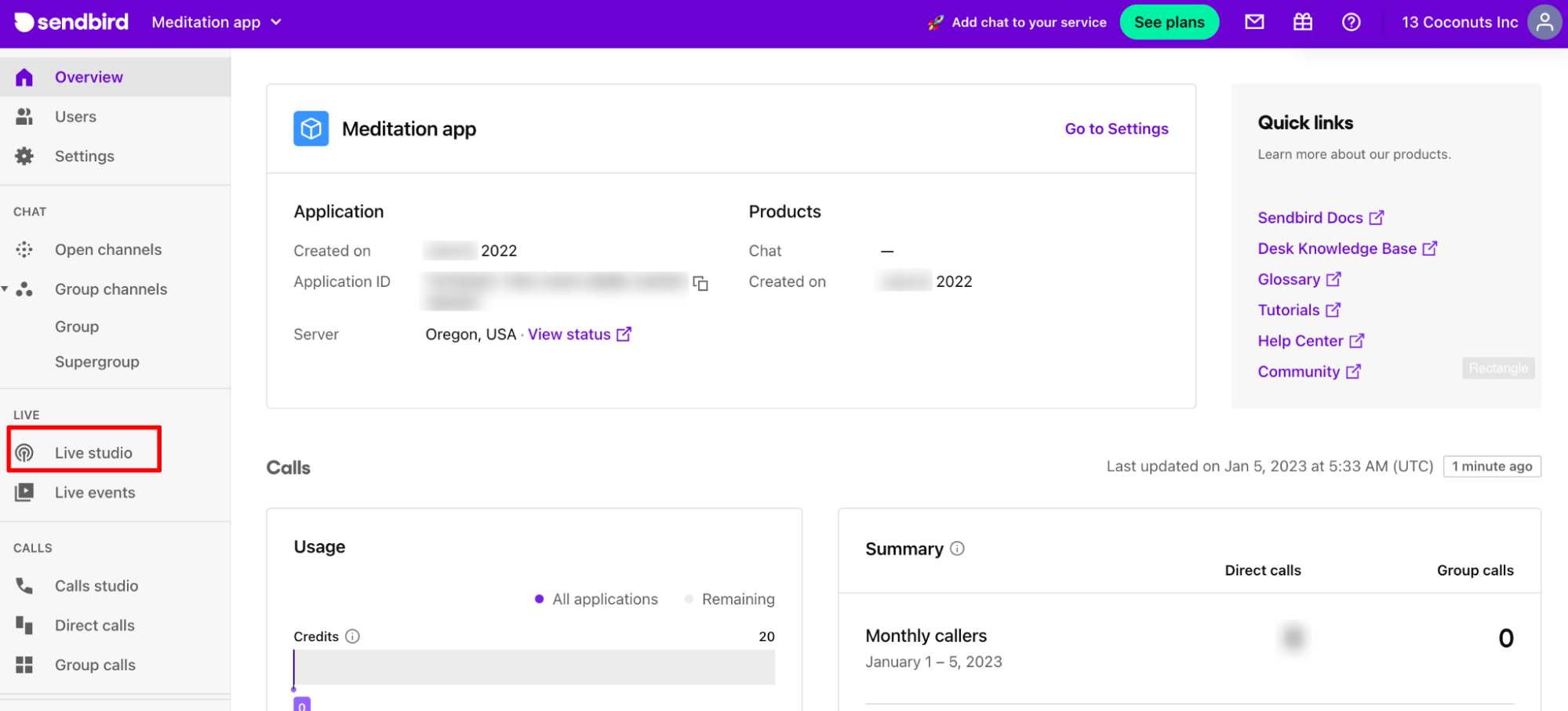1568x711 pixels.
Task: Click the Group calls grid icon
Action: point(24,665)
